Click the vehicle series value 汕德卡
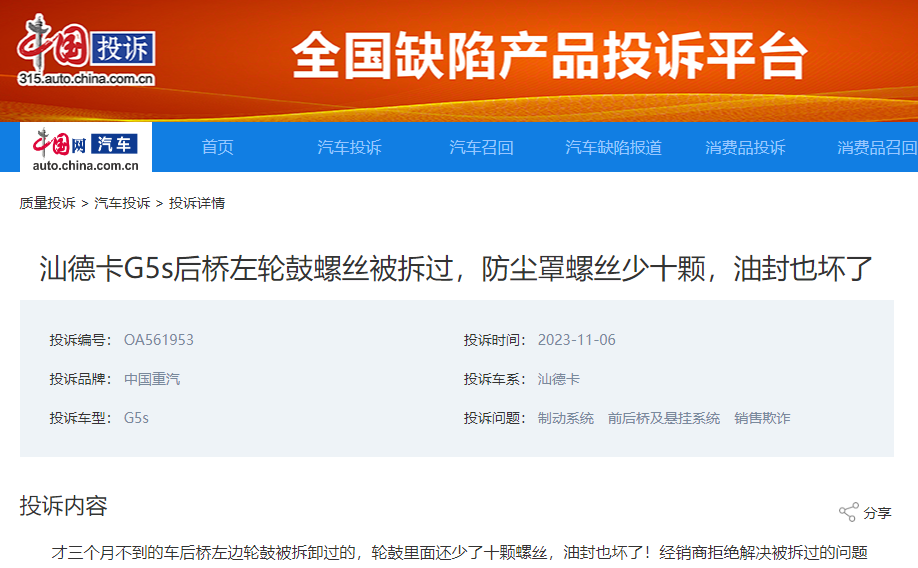 pos(559,379)
